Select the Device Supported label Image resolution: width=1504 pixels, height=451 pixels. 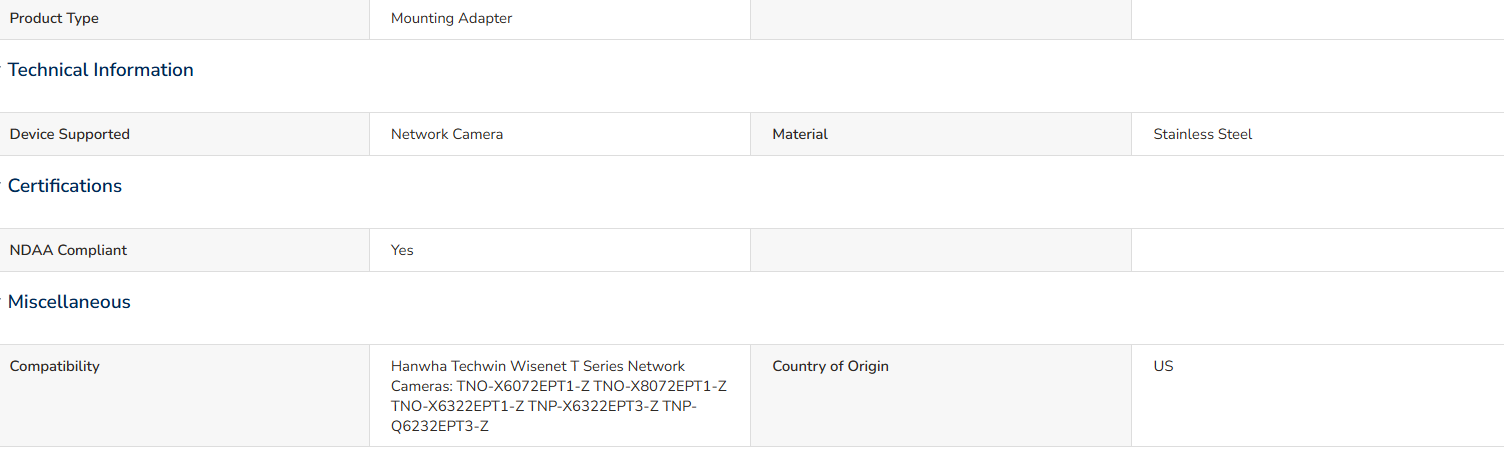[70, 134]
